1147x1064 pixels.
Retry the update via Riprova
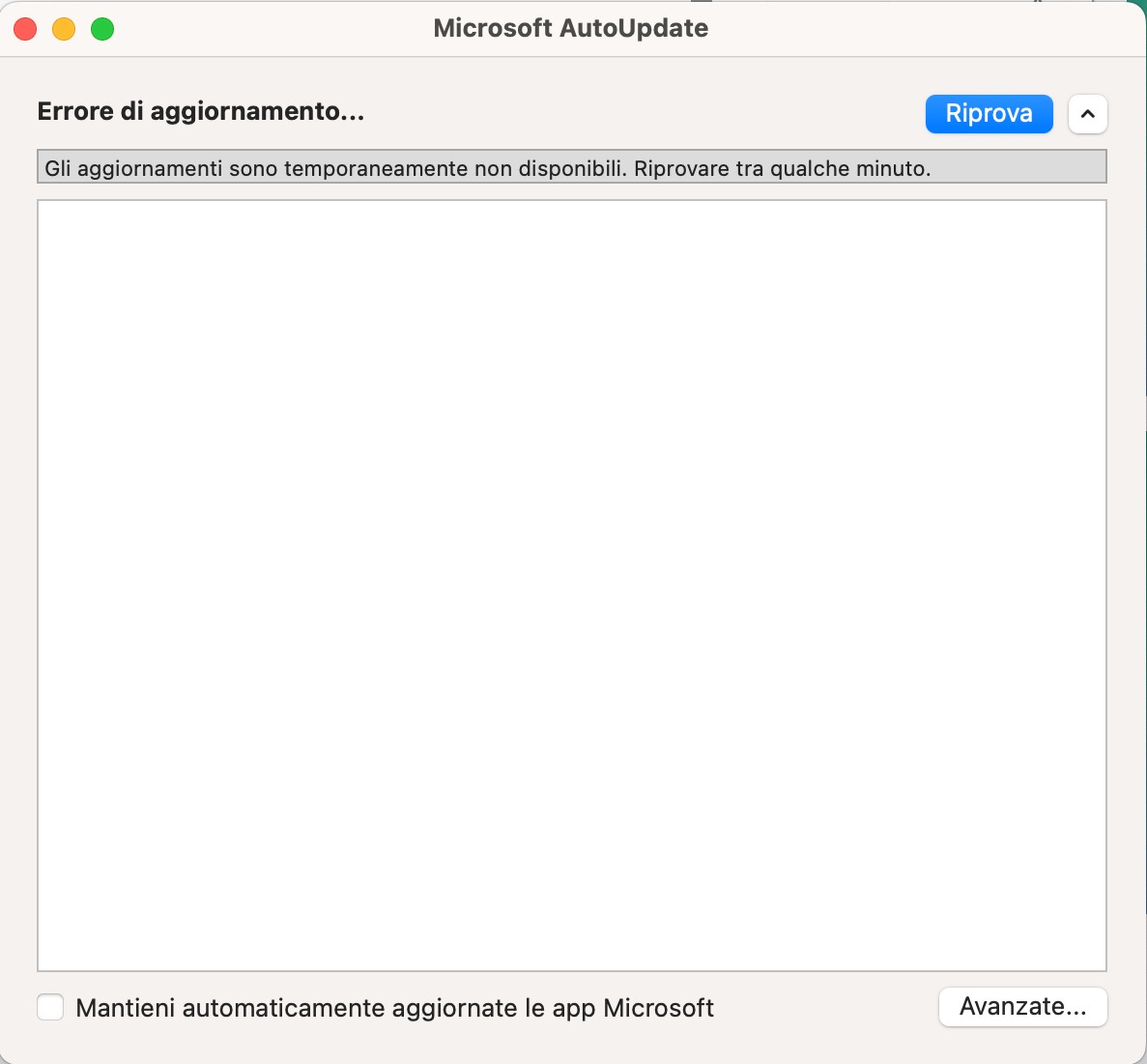[989, 113]
